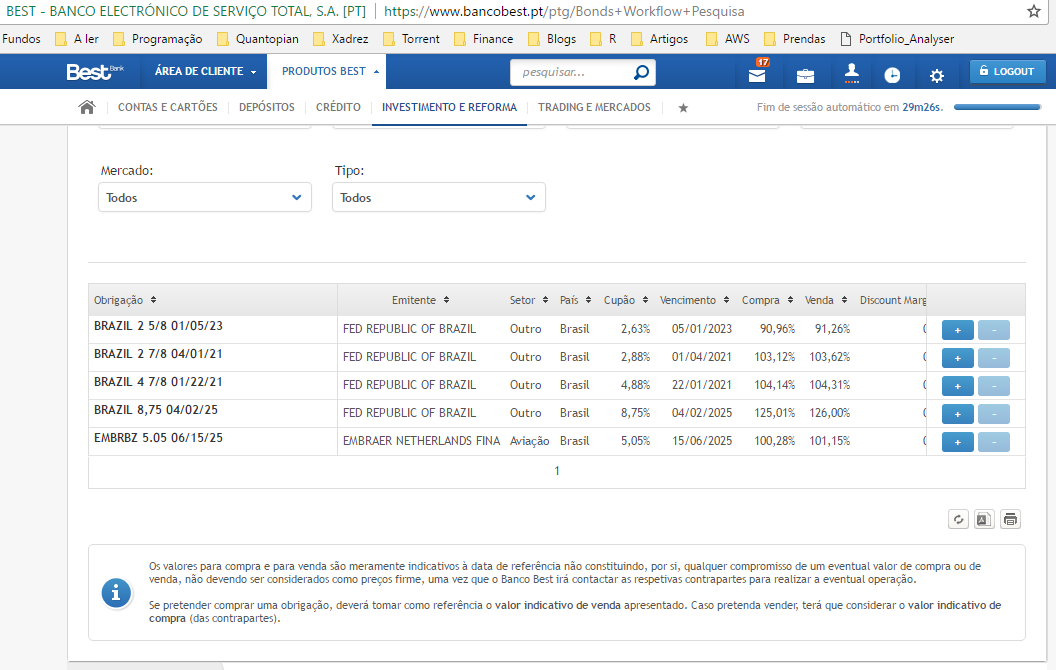The height and width of the screenshot is (670, 1056).
Task: Click the clock icon in header
Action: click(x=892, y=75)
